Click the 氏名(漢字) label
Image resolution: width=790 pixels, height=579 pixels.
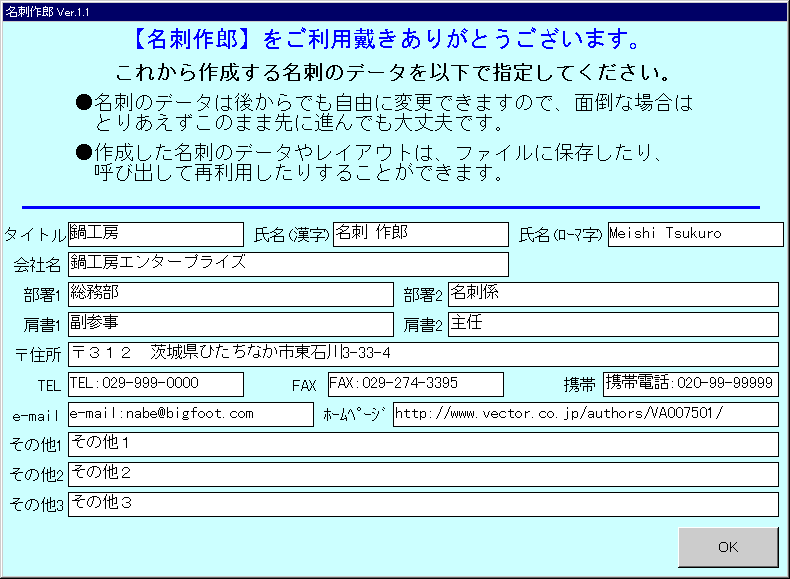[x=291, y=235]
